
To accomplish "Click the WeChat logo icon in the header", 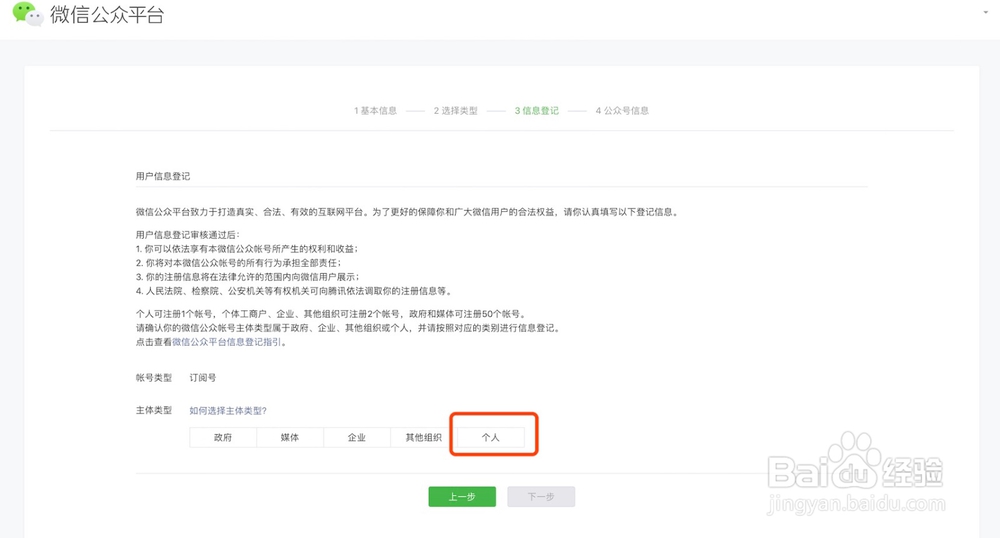I will 27,14.
